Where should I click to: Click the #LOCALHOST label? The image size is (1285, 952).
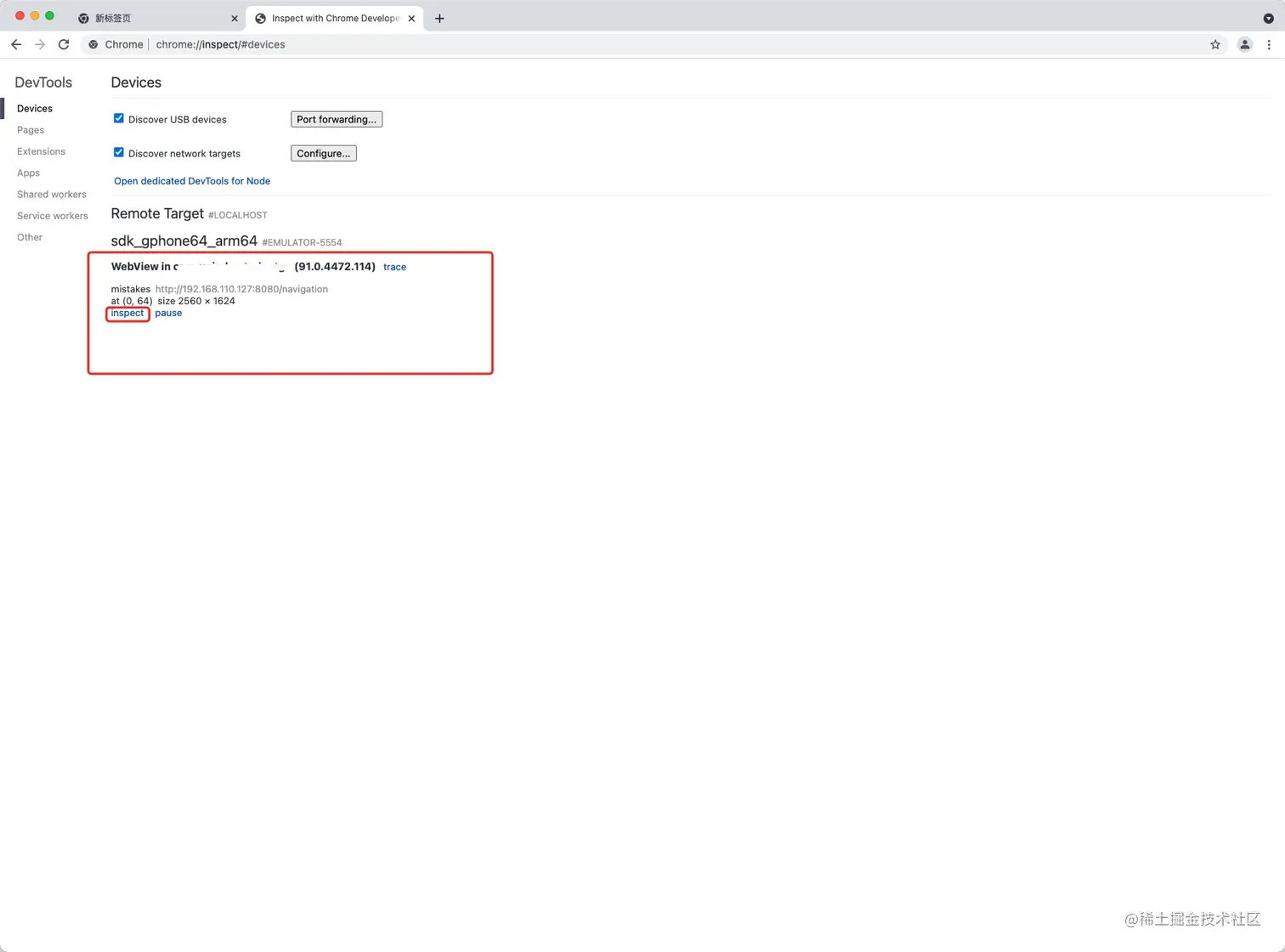pos(238,215)
